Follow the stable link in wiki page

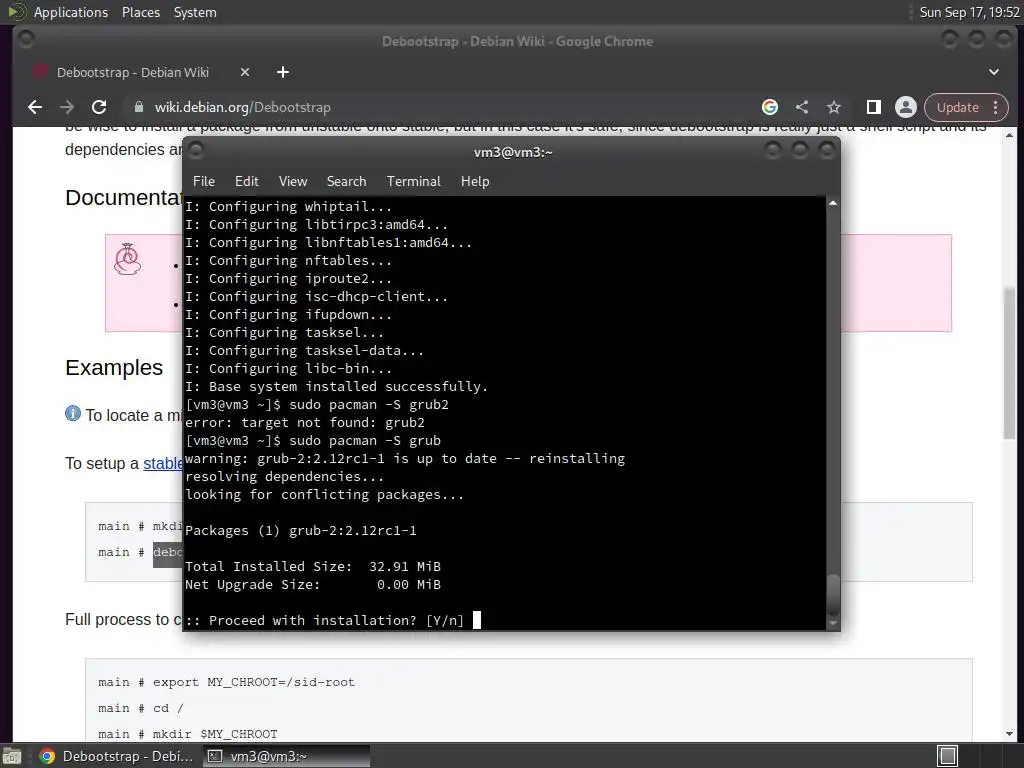[x=163, y=464]
